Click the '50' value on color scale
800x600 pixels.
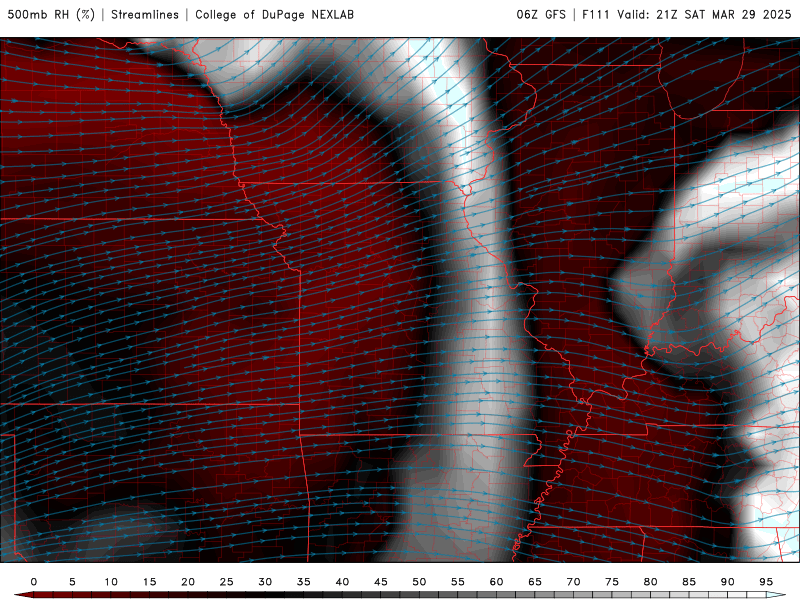(419, 582)
